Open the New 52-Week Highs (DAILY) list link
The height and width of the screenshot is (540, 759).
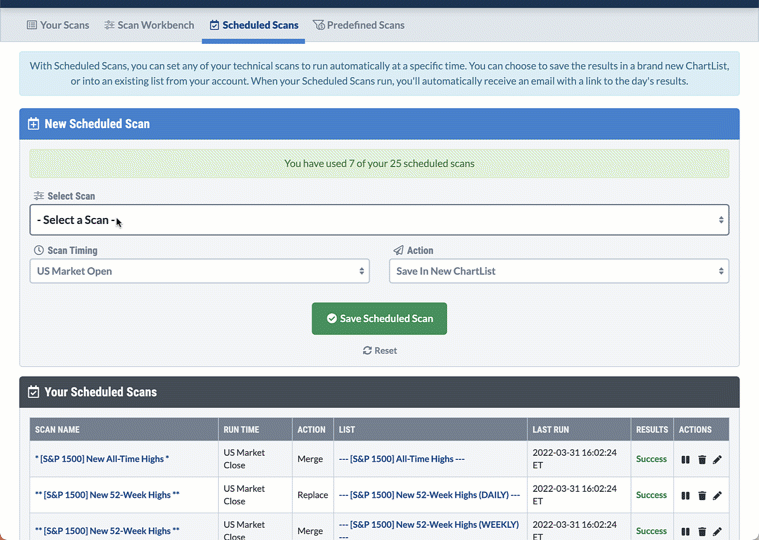pyautogui.click(x=429, y=495)
